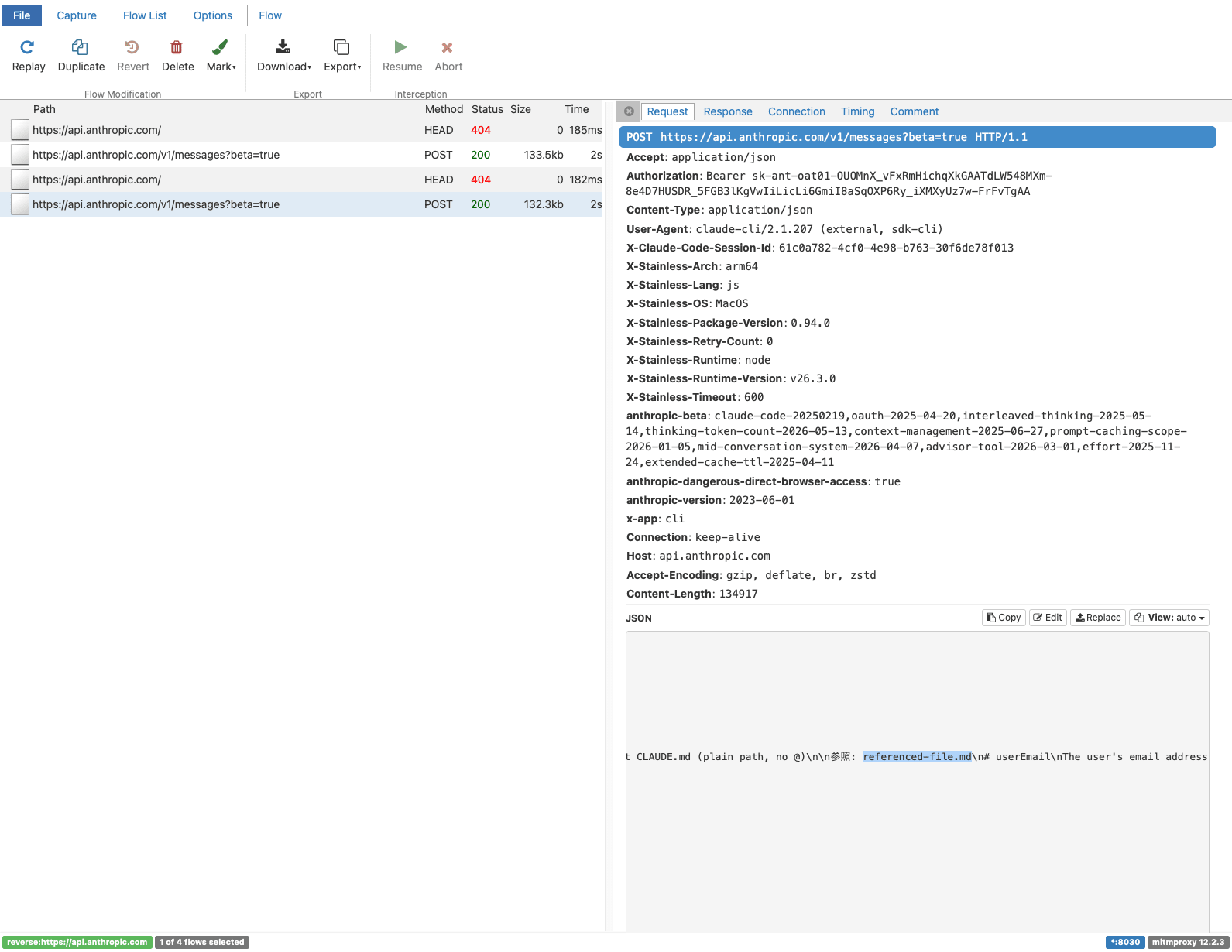Select the Flow ribbon tab
Viewport: 1232px width, 952px height.
point(270,15)
